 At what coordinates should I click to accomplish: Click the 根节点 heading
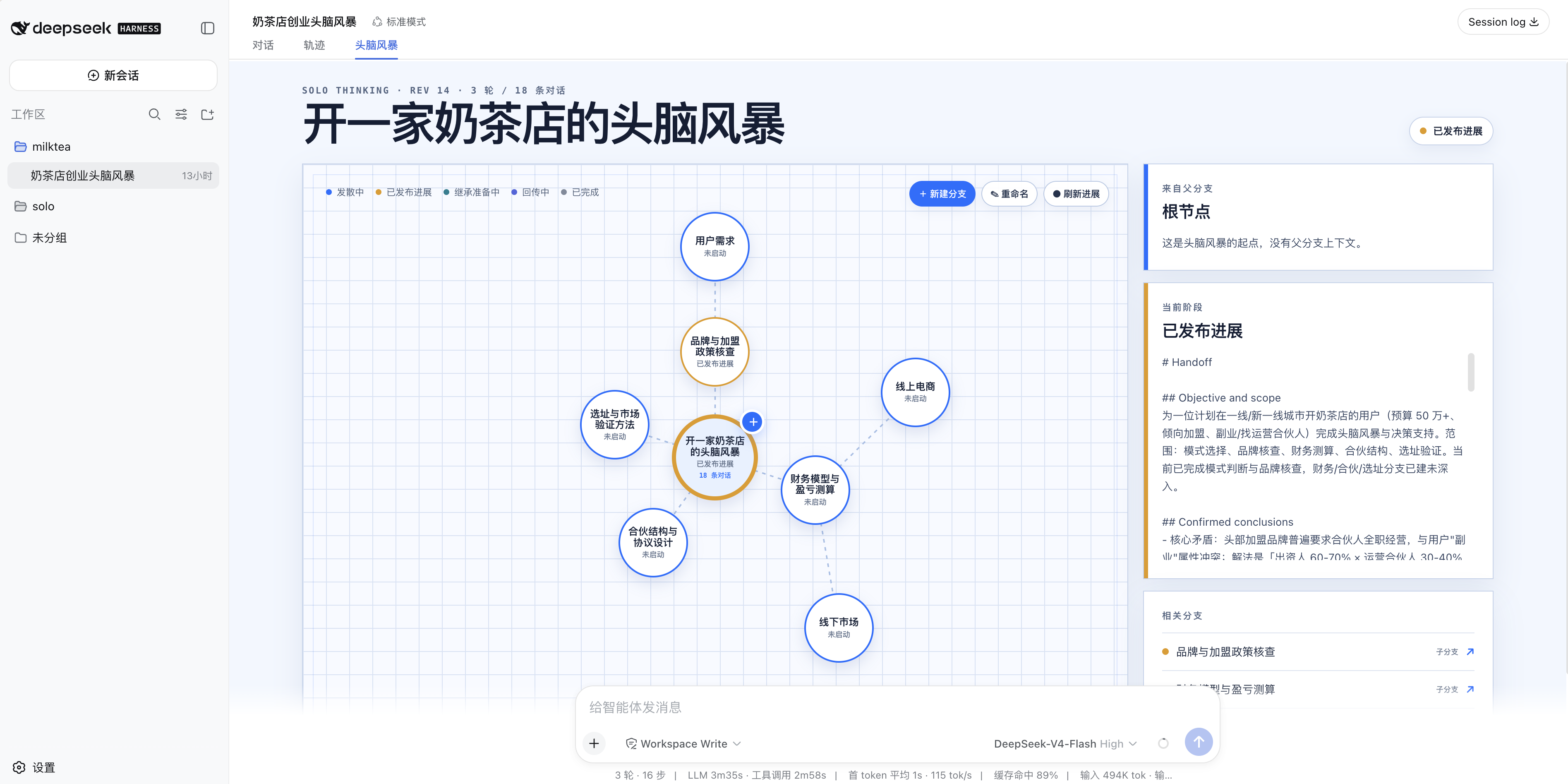pyautogui.click(x=1186, y=212)
